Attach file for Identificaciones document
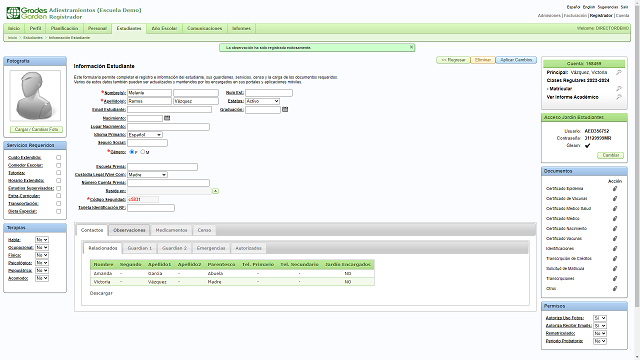640x360 pixels. point(615,249)
